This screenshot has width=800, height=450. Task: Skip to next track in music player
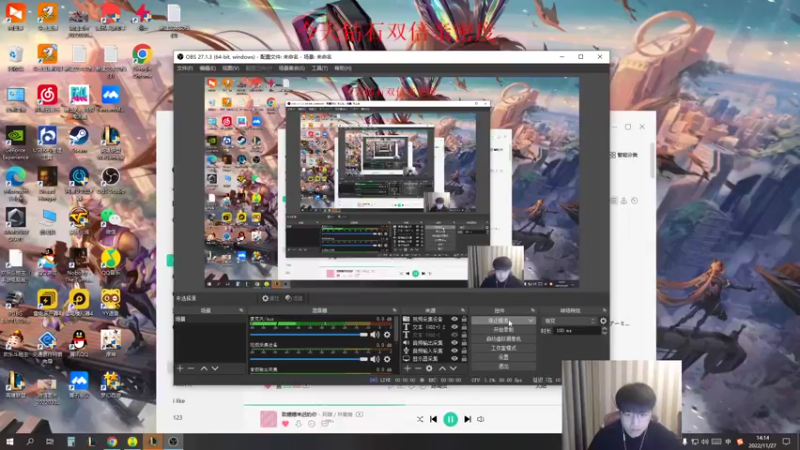pyautogui.click(x=467, y=419)
